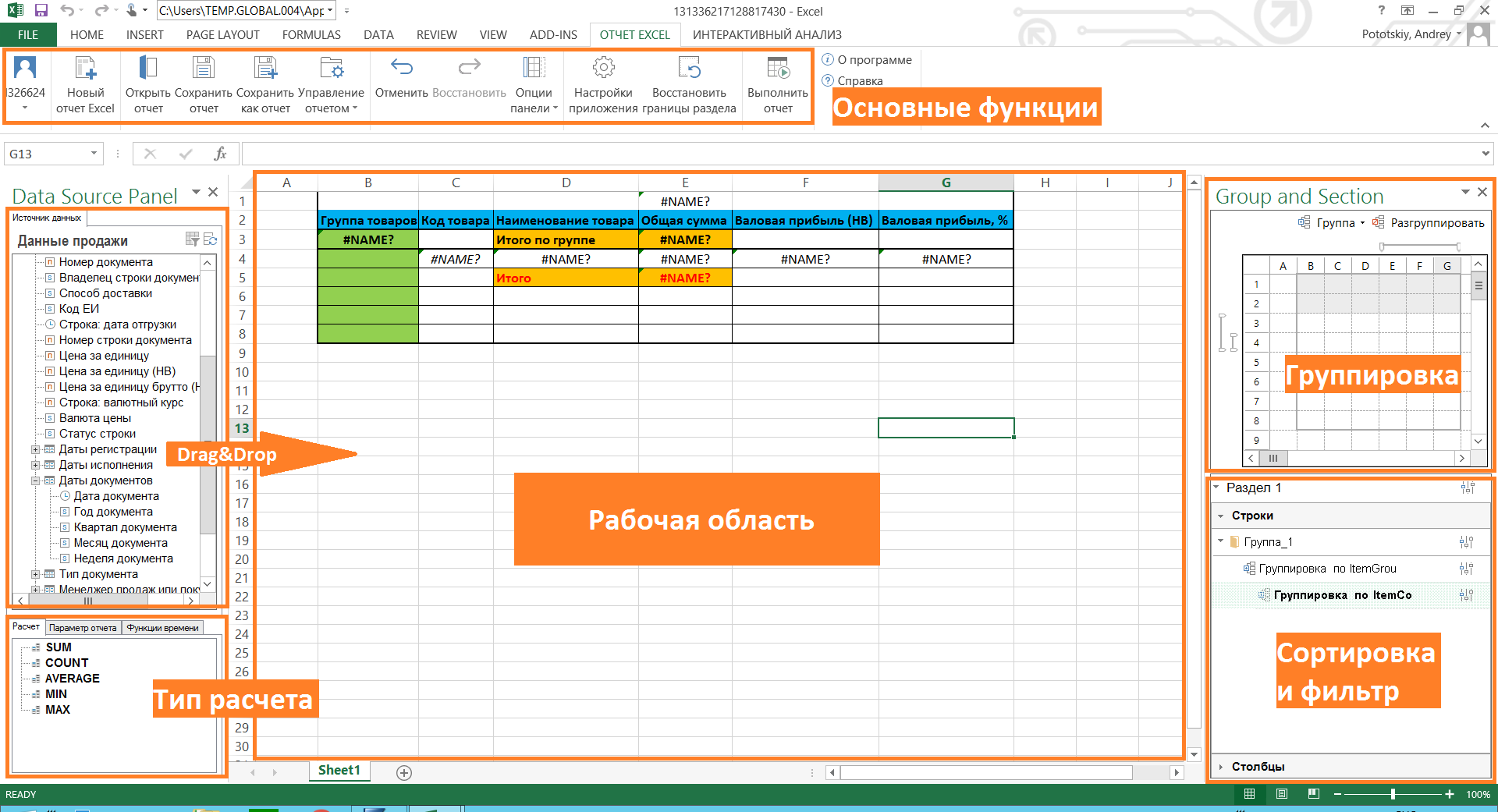Run report with Выполнить отчет
The height and width of the screenshot is (812, 1498).
[778, 84]
